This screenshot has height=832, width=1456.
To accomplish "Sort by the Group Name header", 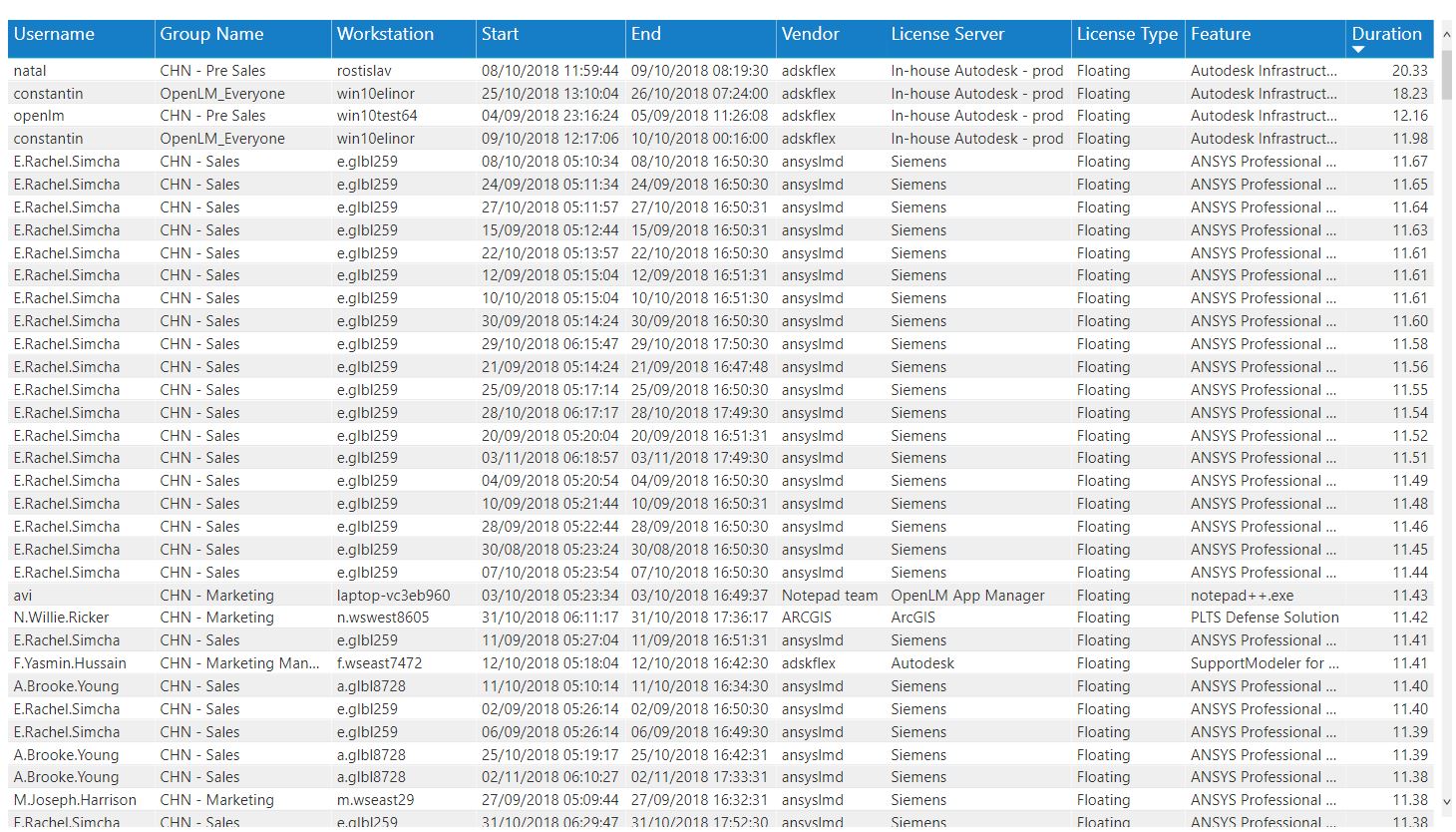I will 211,34.
